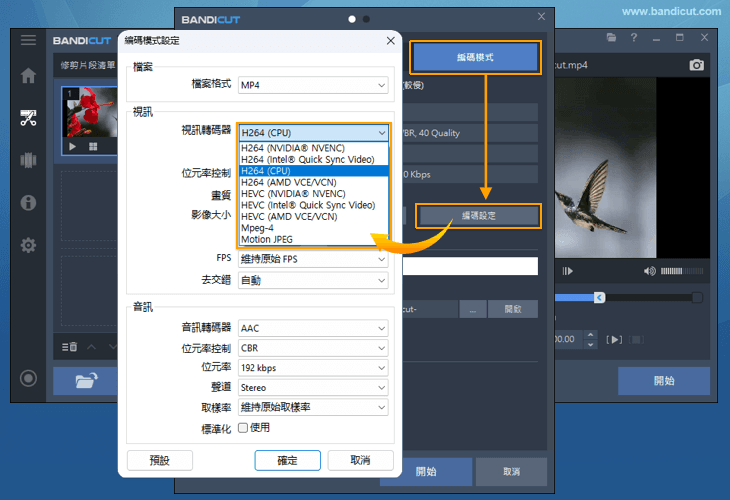Click the browse ... button

473,309
